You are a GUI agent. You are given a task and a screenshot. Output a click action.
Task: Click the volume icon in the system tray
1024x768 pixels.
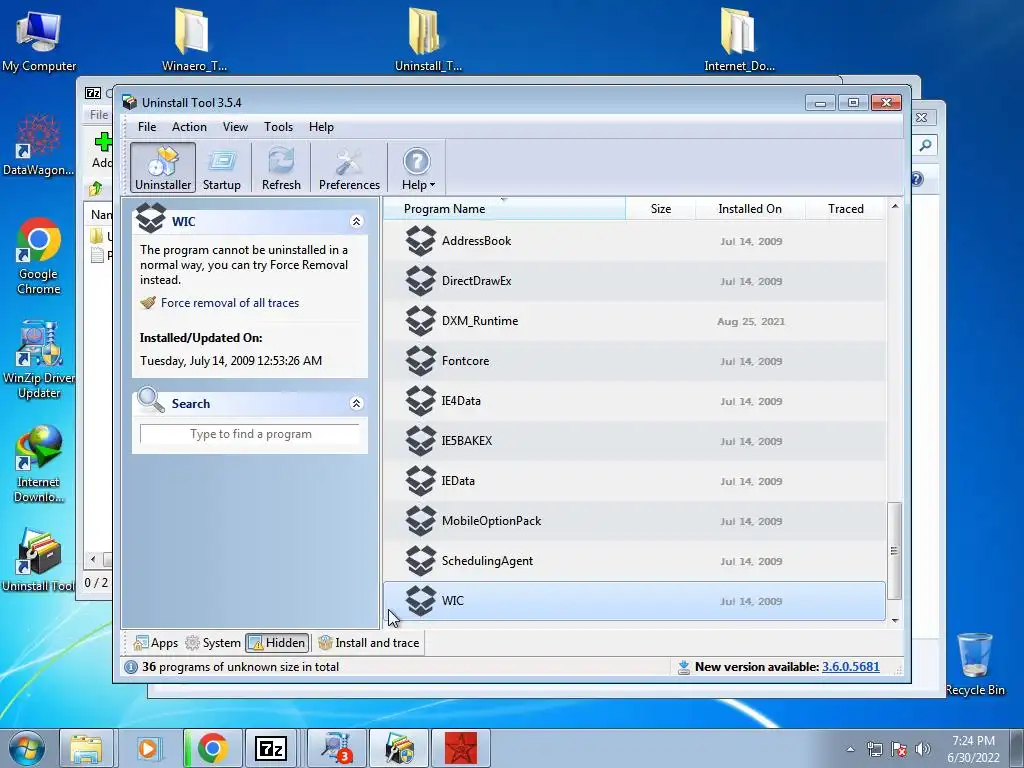tap(923, 749)
